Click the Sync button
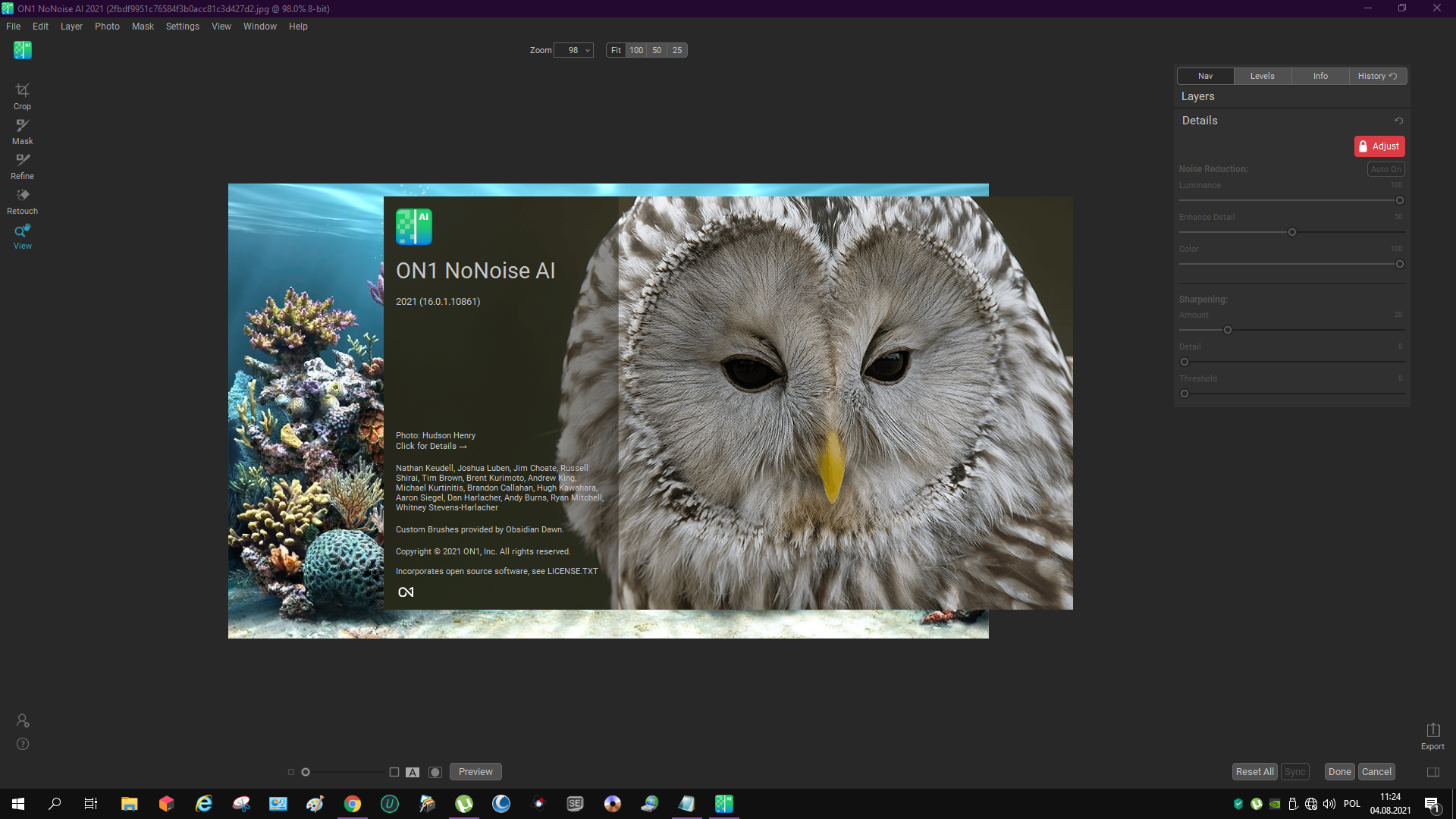The height and width of the screenshot is (819, 1456). click(x=1295, y=772)
